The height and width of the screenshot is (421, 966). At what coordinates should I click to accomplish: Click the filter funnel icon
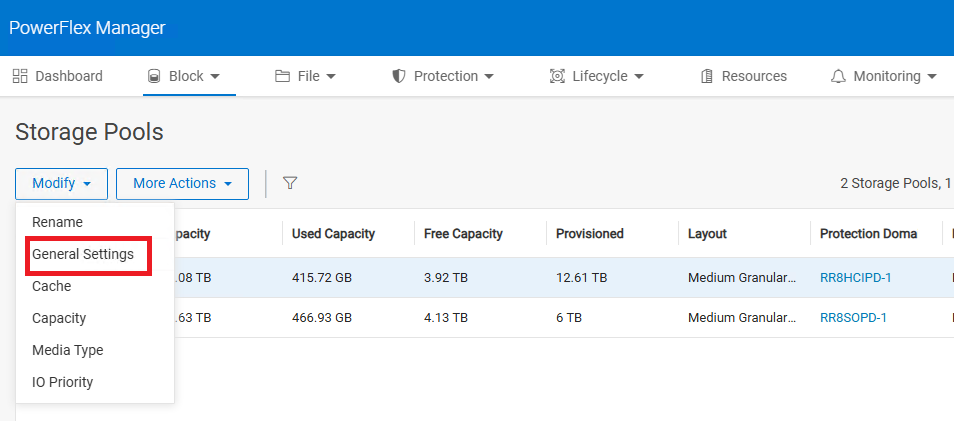coord(290,183)
